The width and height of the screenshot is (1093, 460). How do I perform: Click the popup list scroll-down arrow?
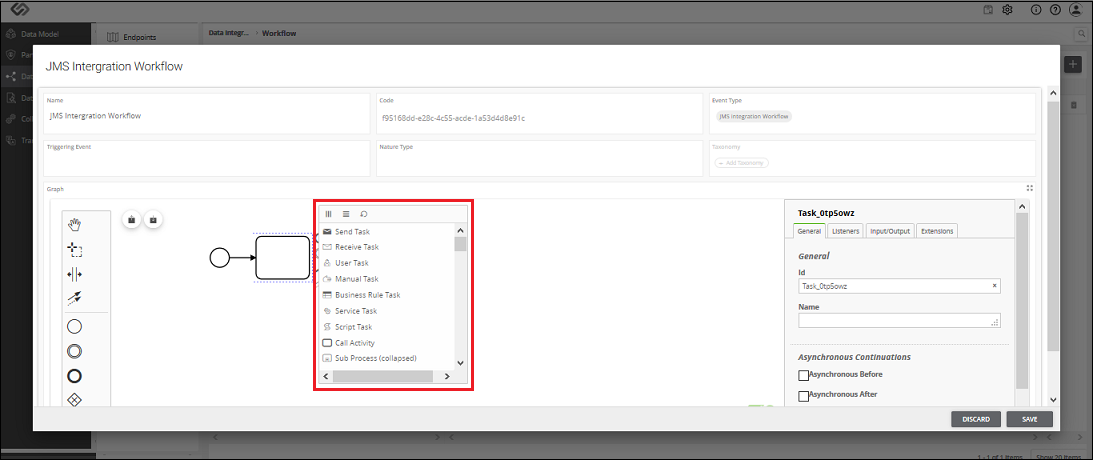tap(460, 362)
